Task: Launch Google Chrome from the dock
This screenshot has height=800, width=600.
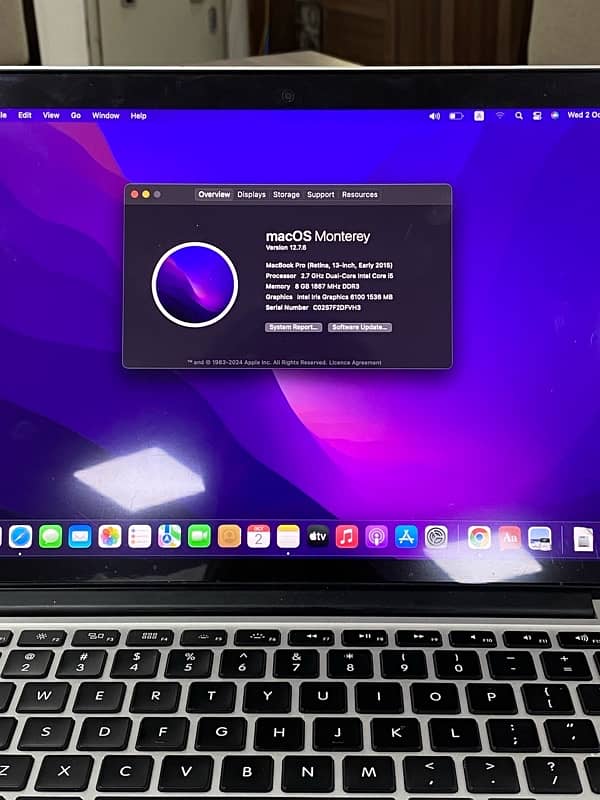Action: (479, 538)
